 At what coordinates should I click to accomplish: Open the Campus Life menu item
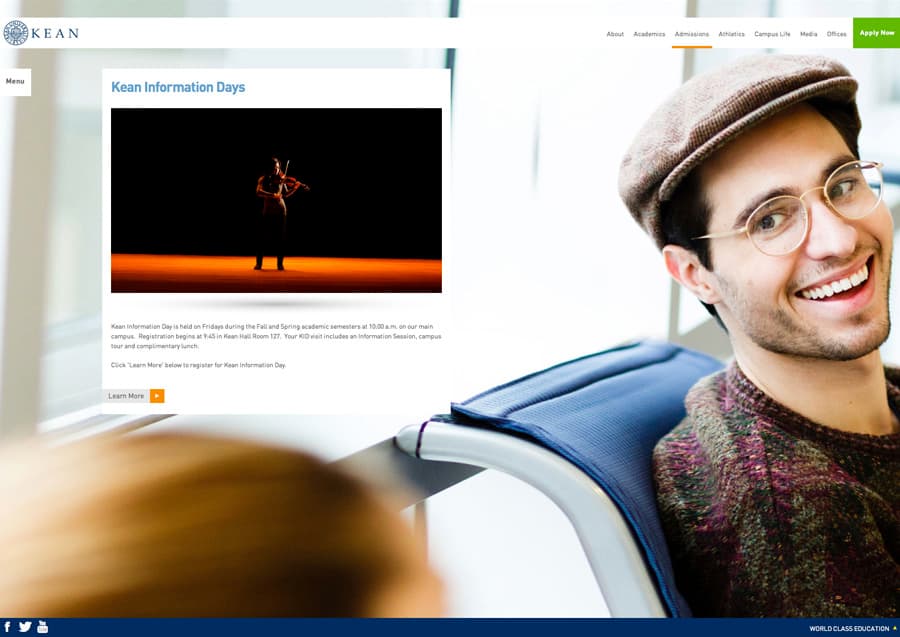pyautogui.click(x=772, y=34)
